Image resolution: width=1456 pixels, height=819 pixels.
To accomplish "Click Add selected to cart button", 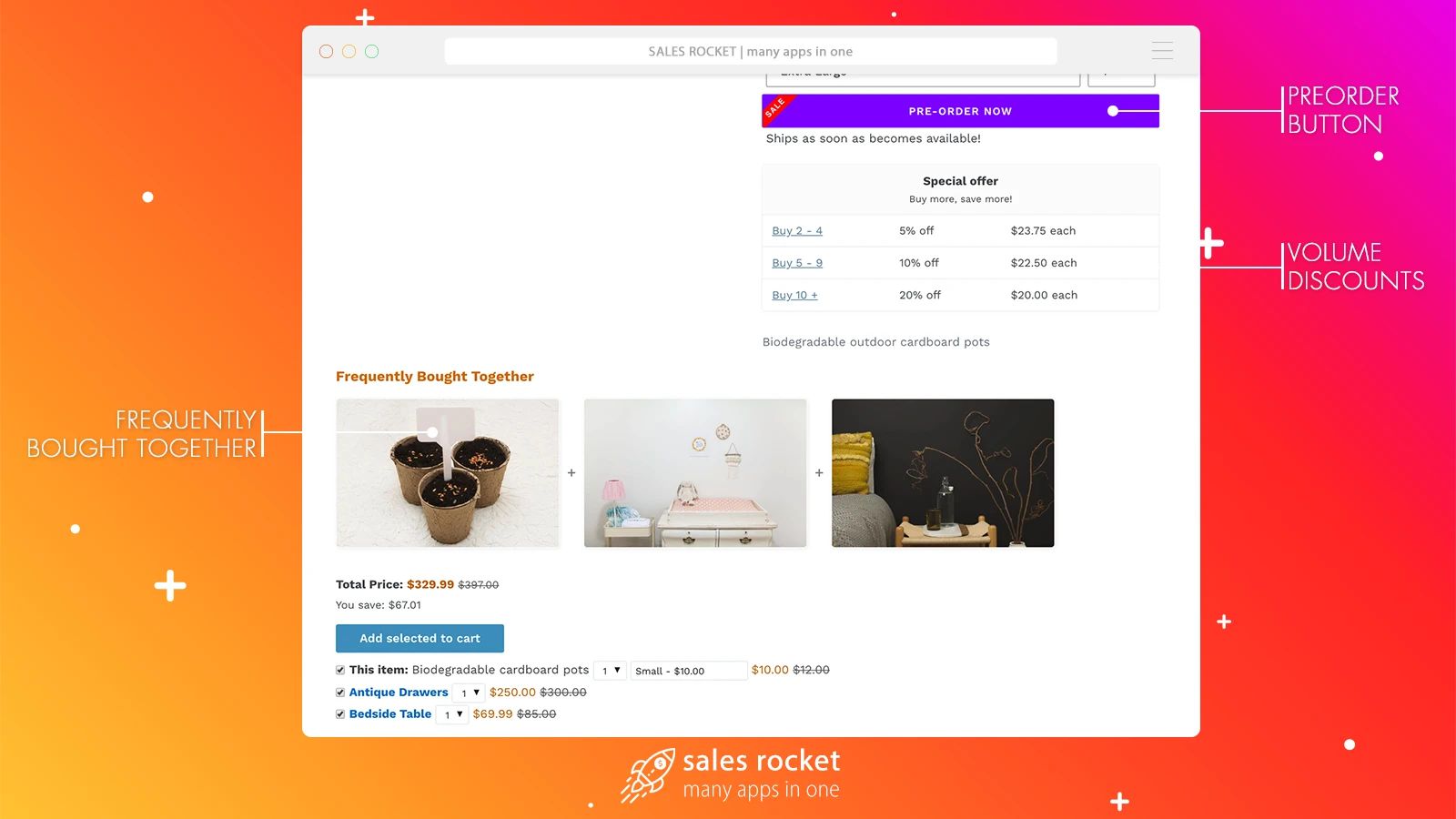I will (x=420, y=638).
